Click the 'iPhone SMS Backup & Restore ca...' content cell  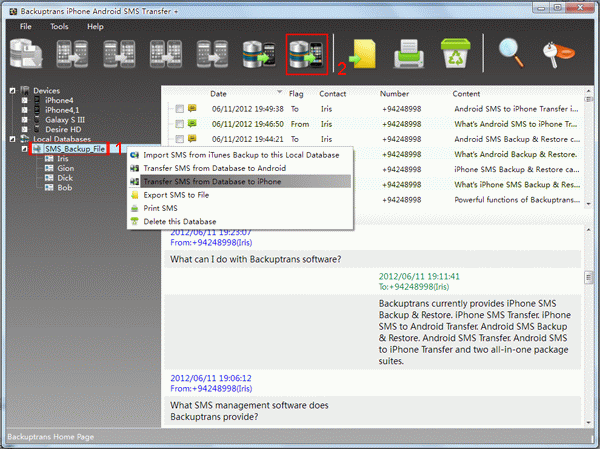[517, 169]
